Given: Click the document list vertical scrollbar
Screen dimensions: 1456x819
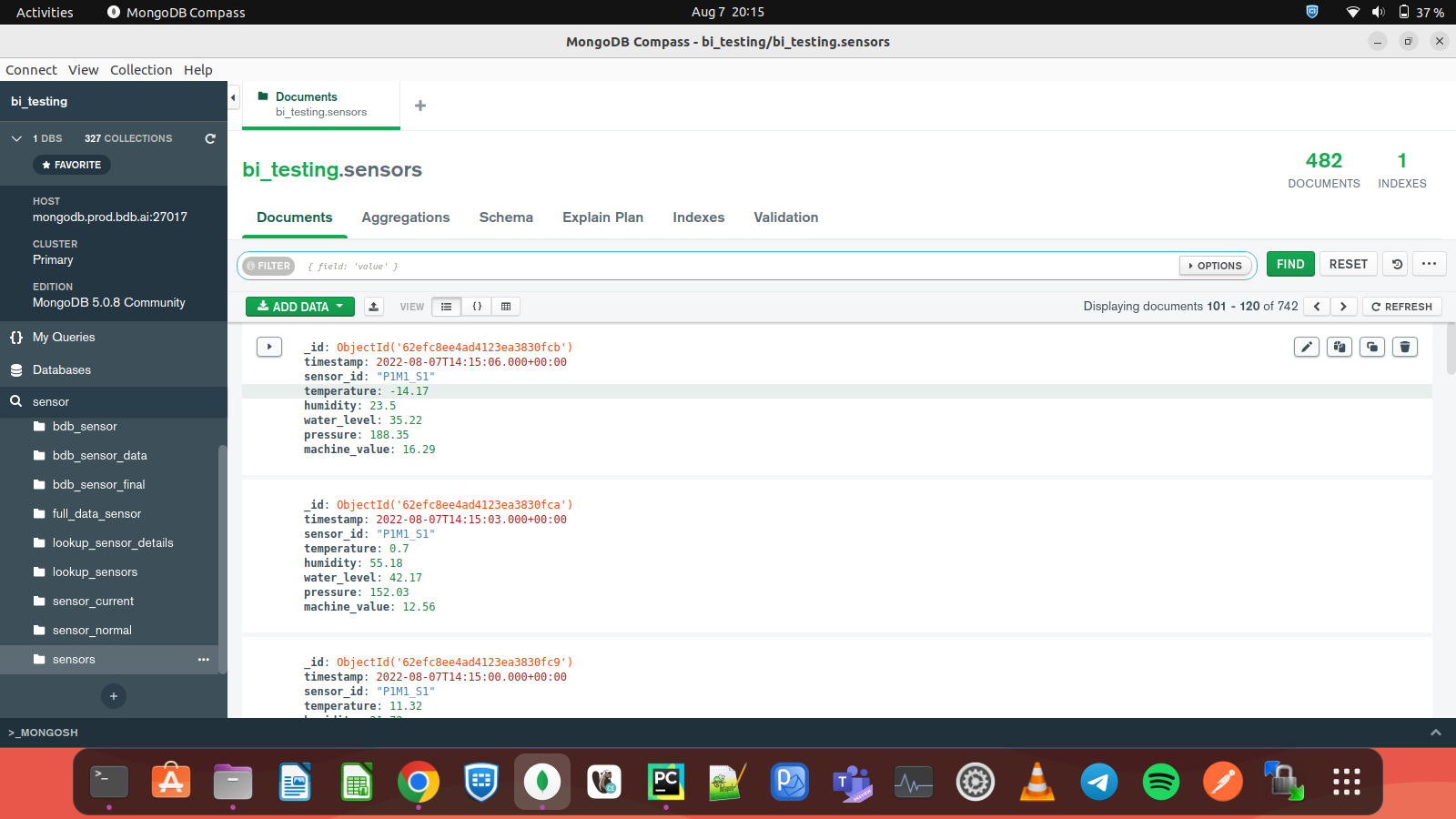Looking at the screenshot, I should (1451, 349).
